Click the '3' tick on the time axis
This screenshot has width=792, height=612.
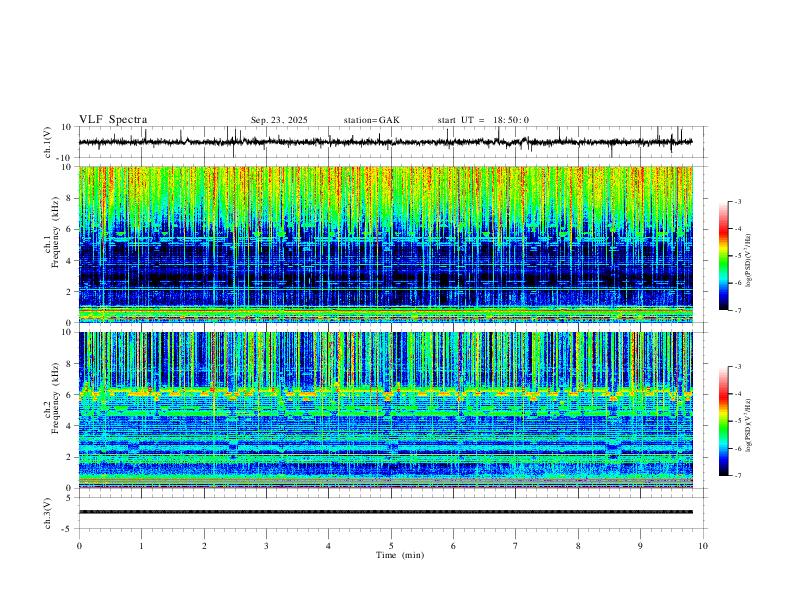click(266, 546)
